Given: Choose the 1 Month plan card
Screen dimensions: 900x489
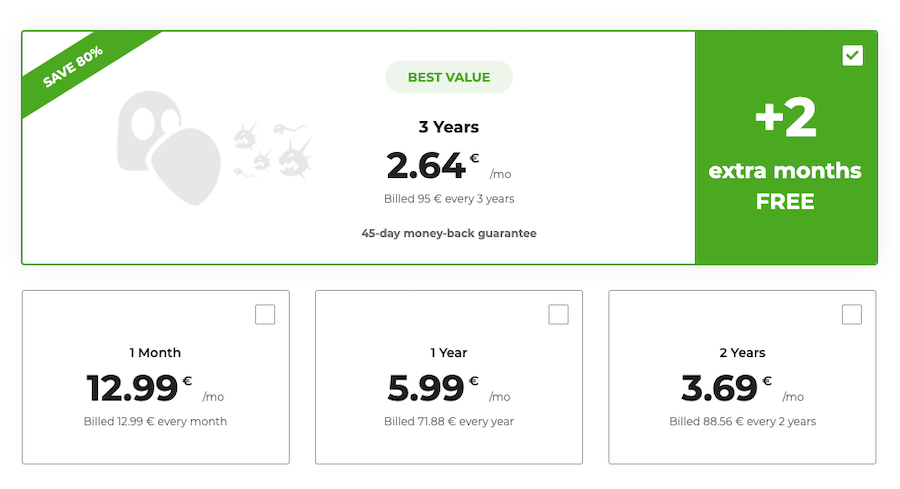Looking at the screenshot, I should click(x=156, y=377).
